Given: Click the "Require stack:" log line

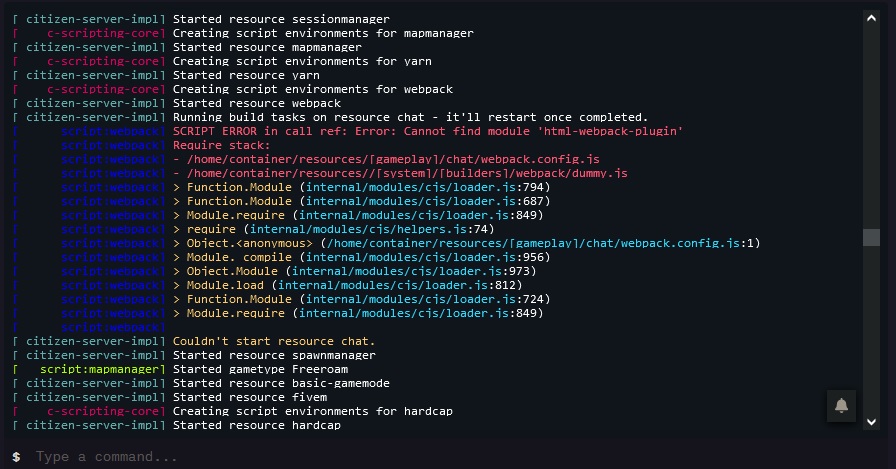Looking at the screenshot, I should point(216,145).
